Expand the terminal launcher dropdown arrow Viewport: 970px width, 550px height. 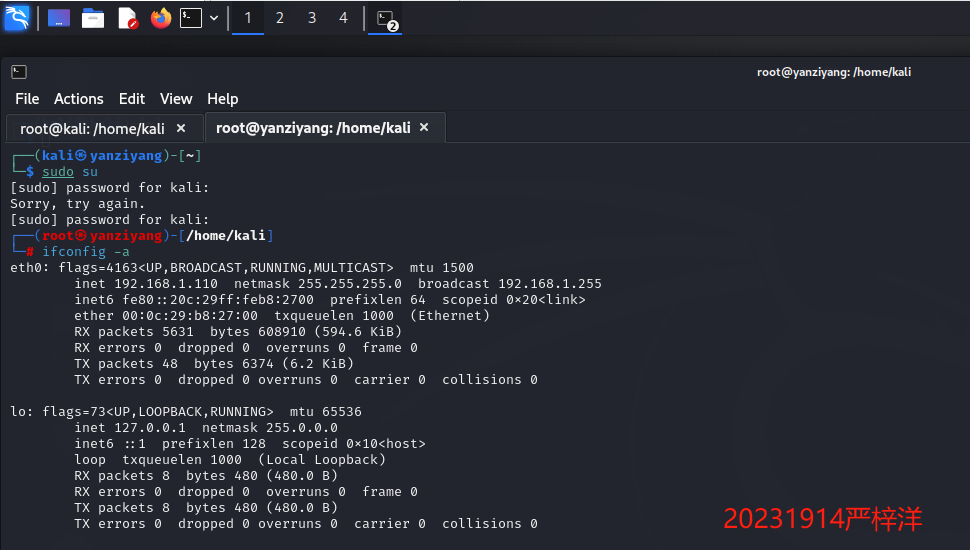(x=214, y=18)
